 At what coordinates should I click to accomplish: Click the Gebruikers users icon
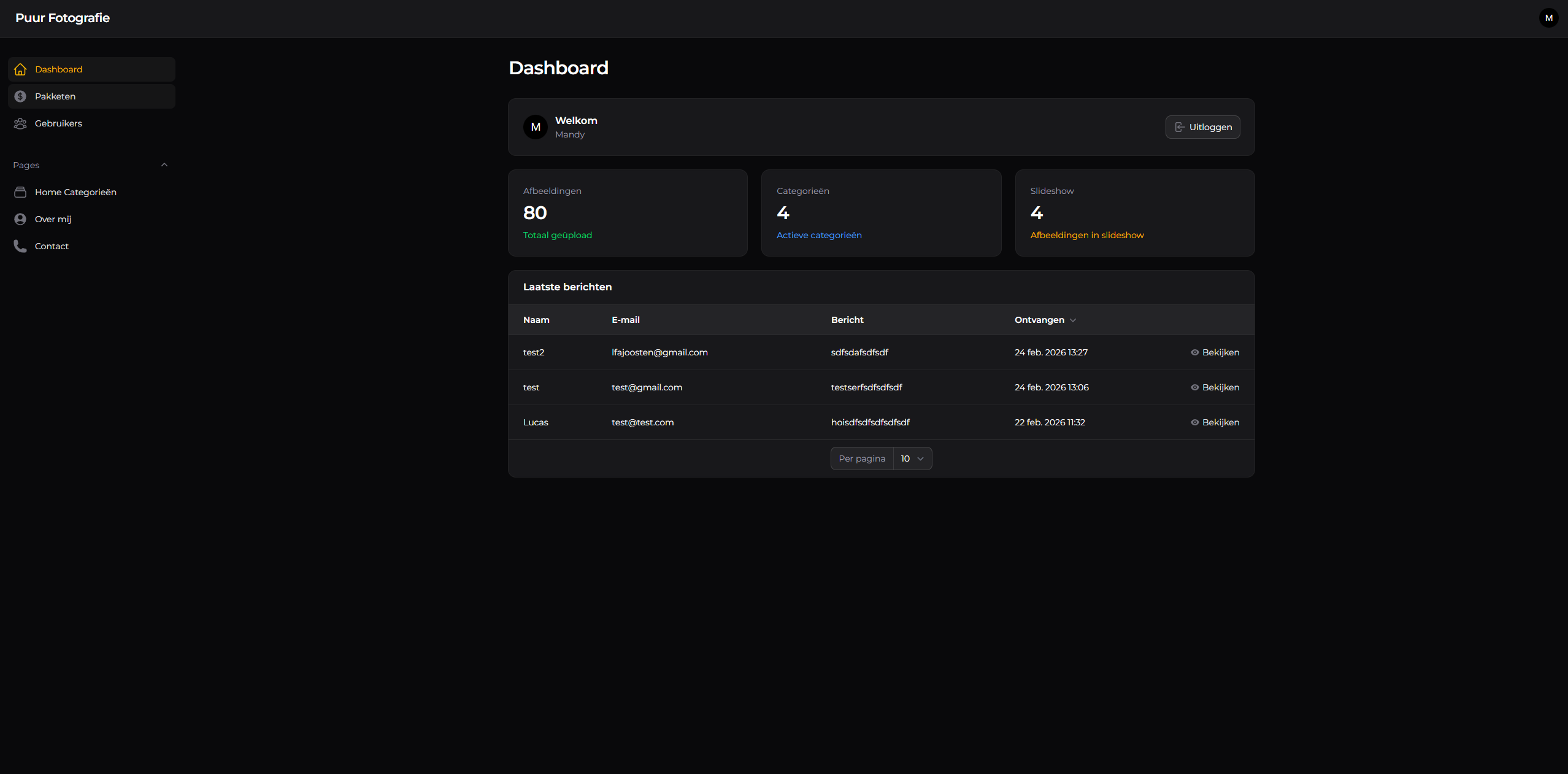[x=20, y=123]
